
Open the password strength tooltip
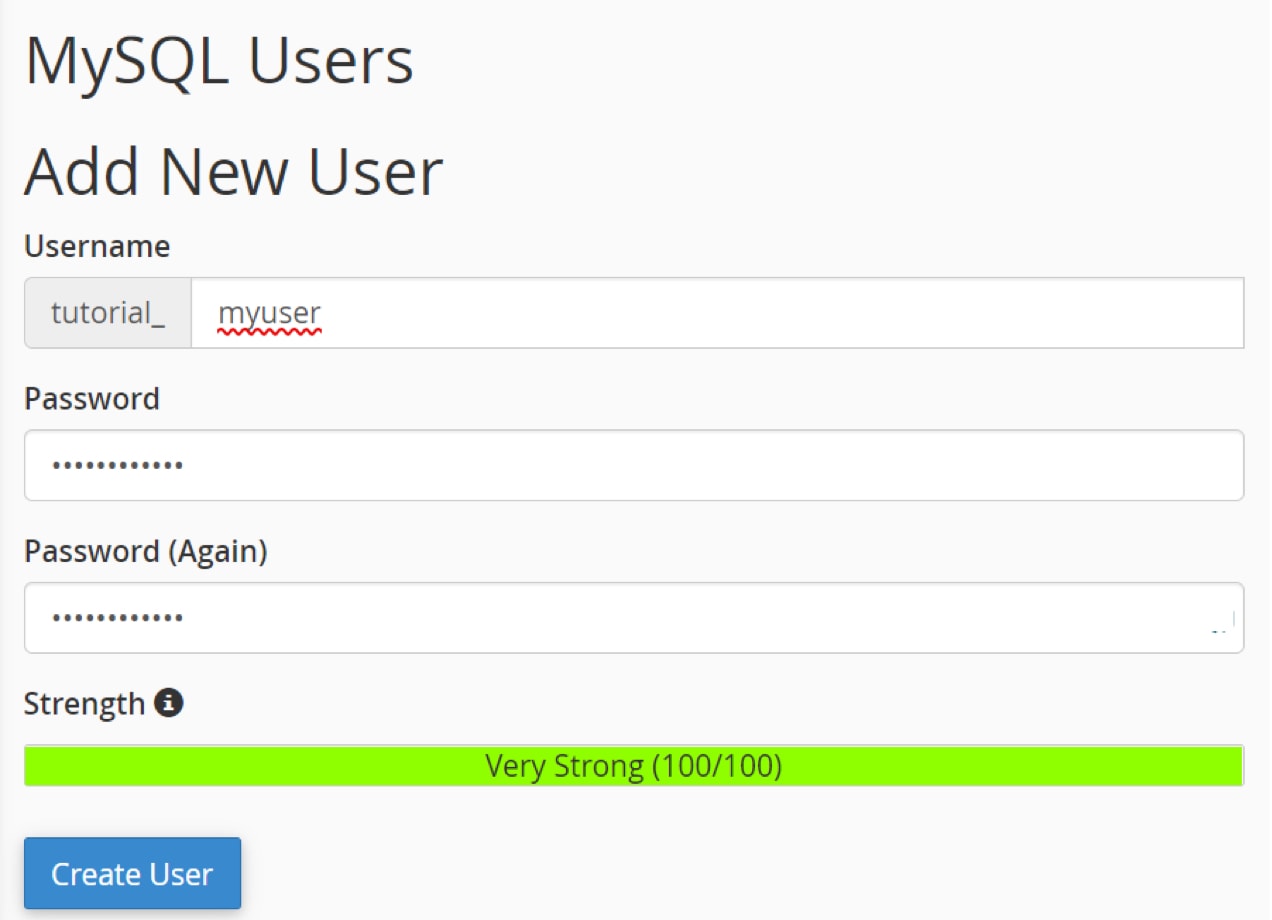pyautogui.click(x=169, y=703)
